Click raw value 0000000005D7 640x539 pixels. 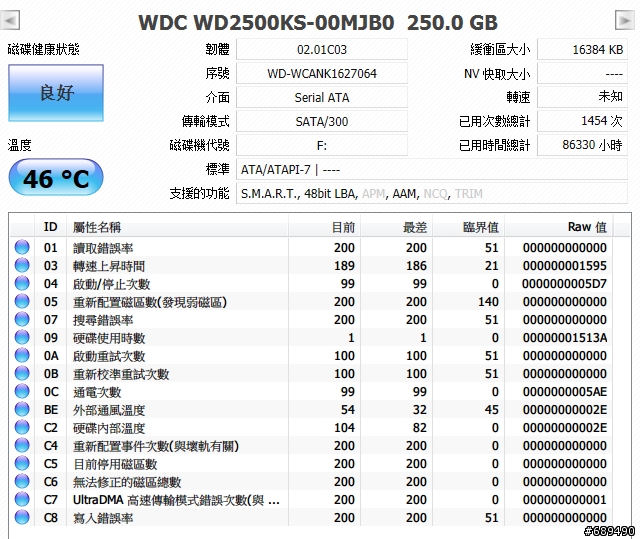[564, 284]
